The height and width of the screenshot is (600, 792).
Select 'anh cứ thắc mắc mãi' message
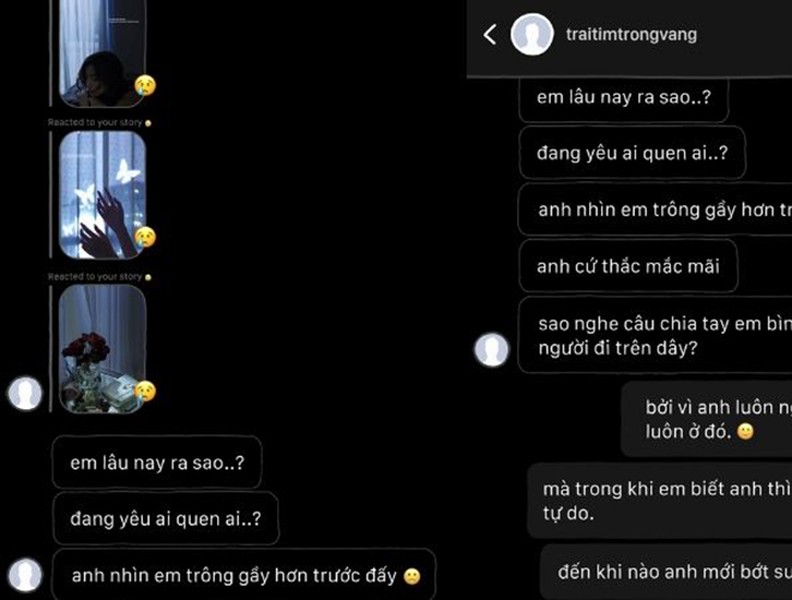tap(628, 266)
